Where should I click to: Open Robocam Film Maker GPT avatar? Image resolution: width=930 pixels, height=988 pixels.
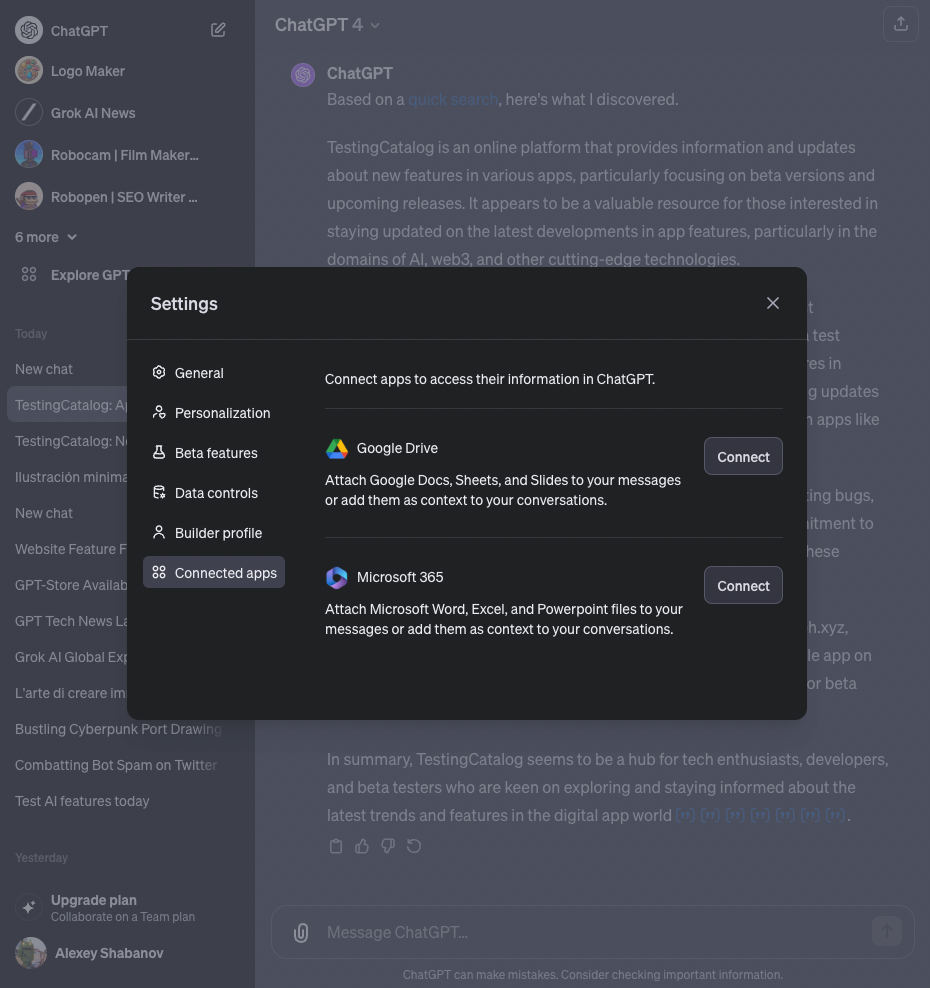(29, 154)
